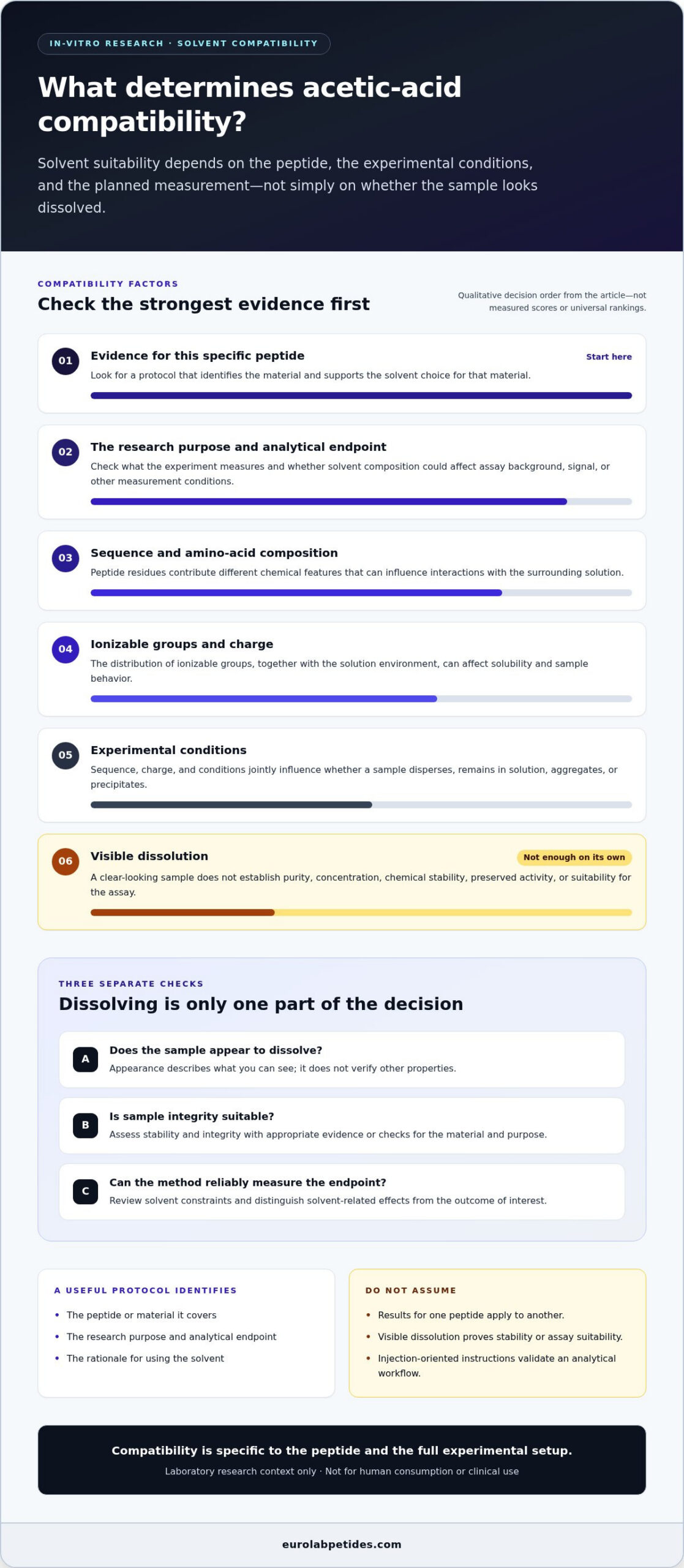684x1568 pixels.
Task: Select the 03 circle badge
Action: pos(66,558)
